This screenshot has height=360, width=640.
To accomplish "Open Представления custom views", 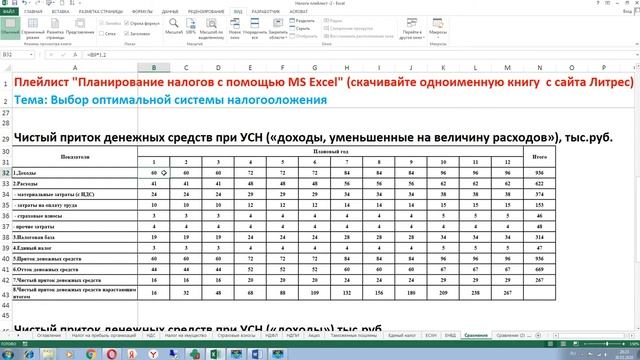I will point(80,26).
